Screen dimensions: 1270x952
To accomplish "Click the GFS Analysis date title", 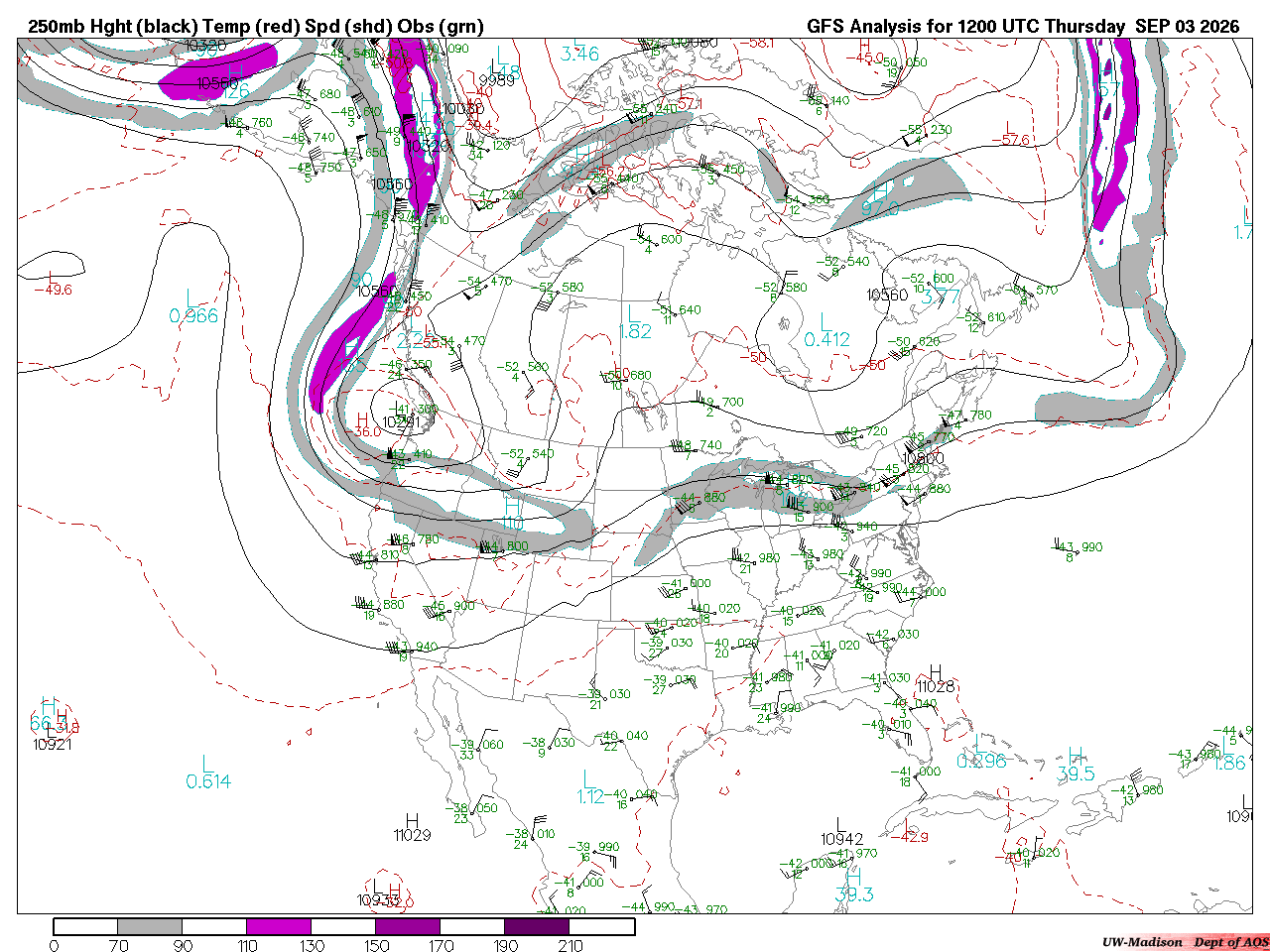I will (1023, 27).
